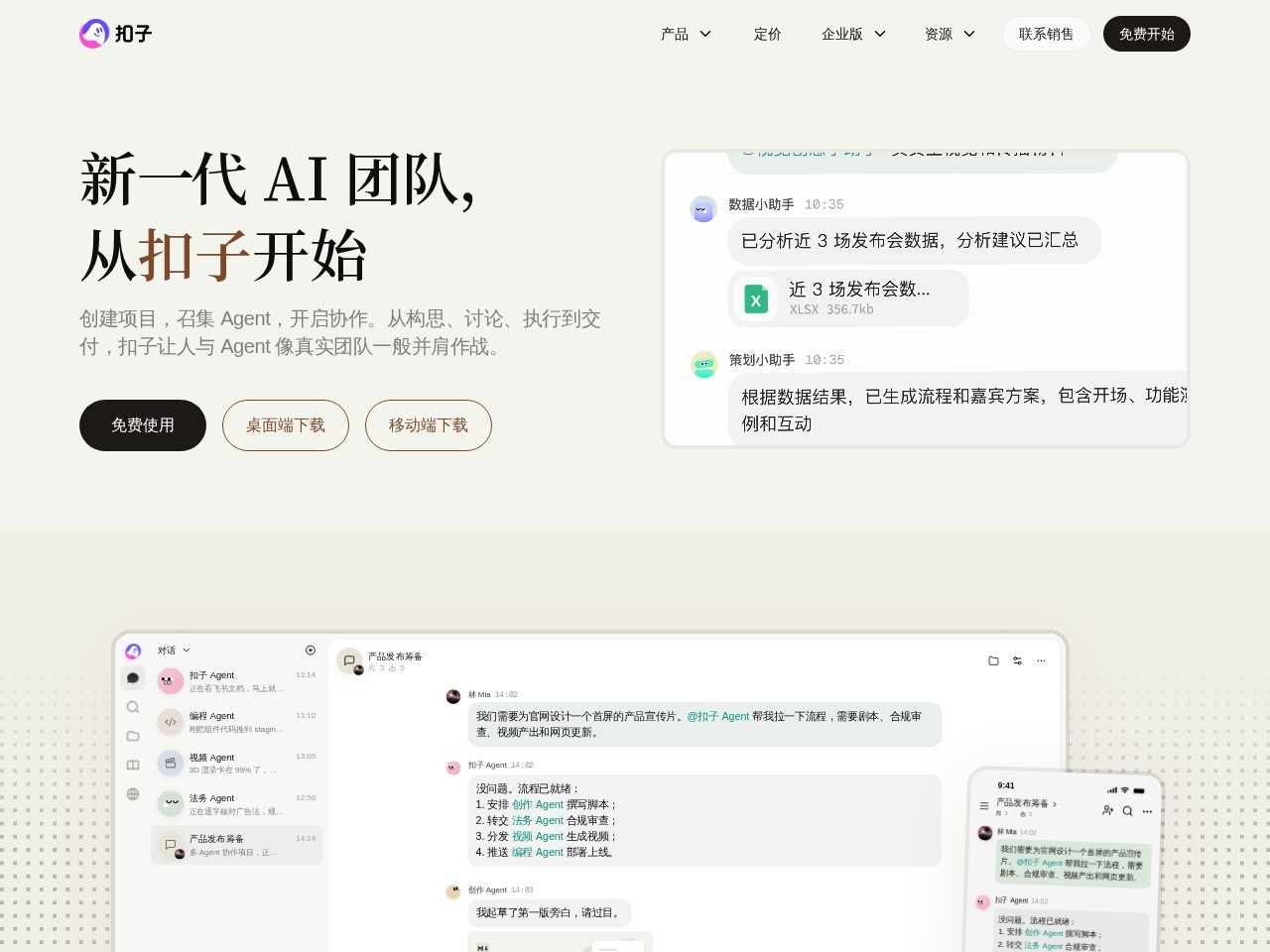The width and height of the screenshot is (1270, 952).
Task: Click the 编程 Agent link in step 4
Action: click(538, 853)
